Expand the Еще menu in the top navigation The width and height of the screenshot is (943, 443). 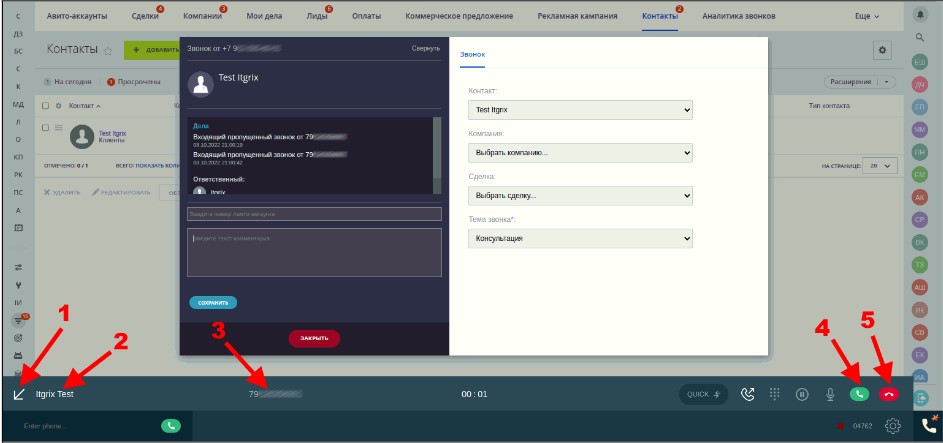[x=867, y=16]
